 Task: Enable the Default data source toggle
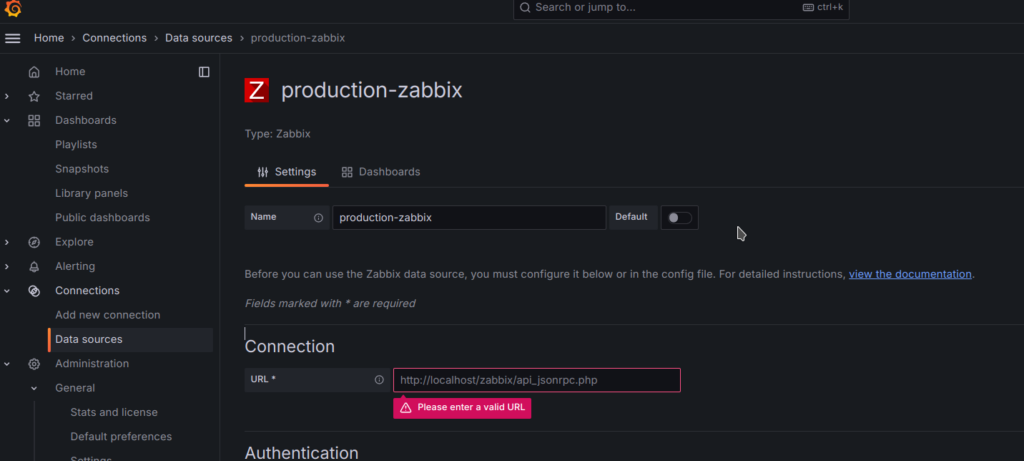point(679,217)
